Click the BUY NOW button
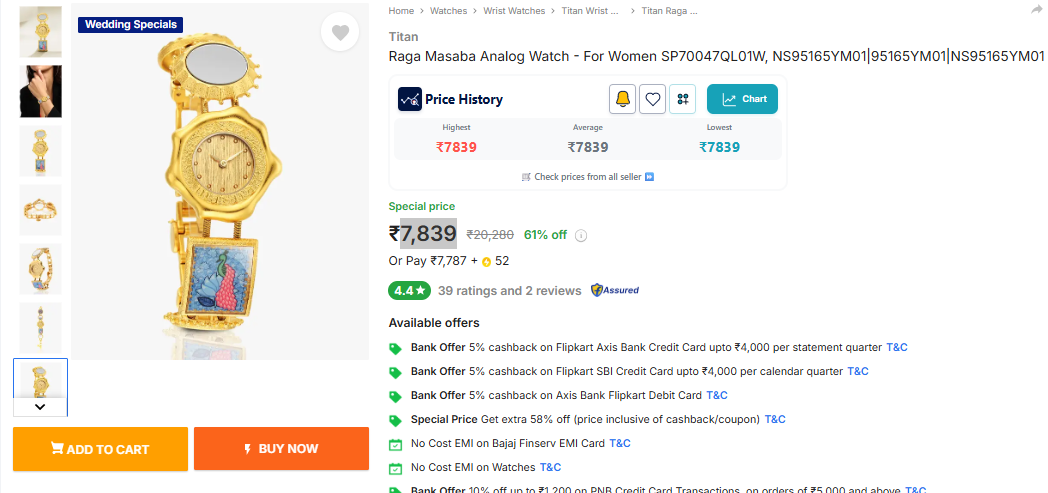Image resolution: width=1048 pixels, height=493 pixels. [x=281, y=449]
